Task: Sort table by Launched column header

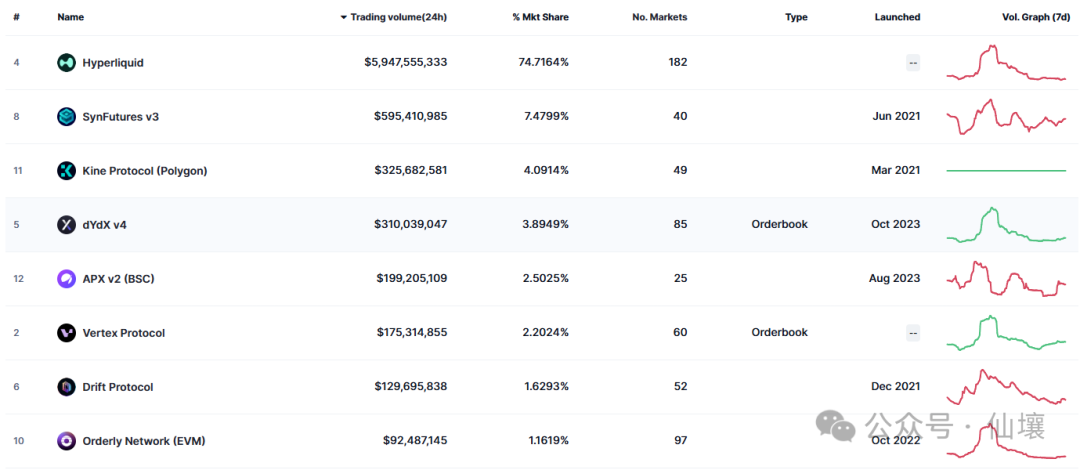Action: pos(897,17)
